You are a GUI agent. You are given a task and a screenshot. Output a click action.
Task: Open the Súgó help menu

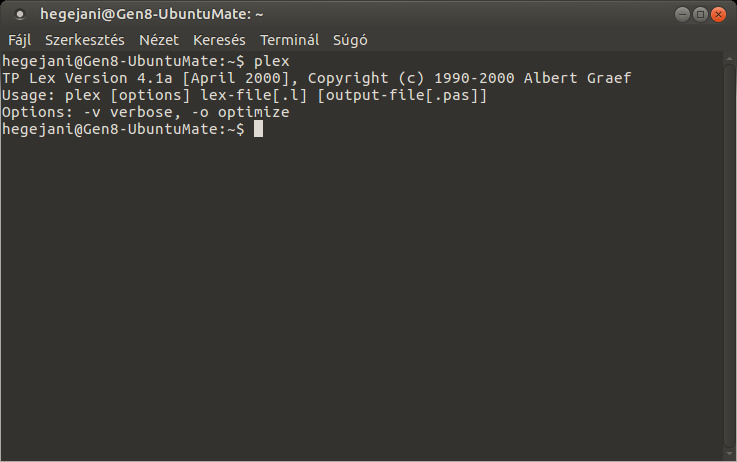pos(350,40)
